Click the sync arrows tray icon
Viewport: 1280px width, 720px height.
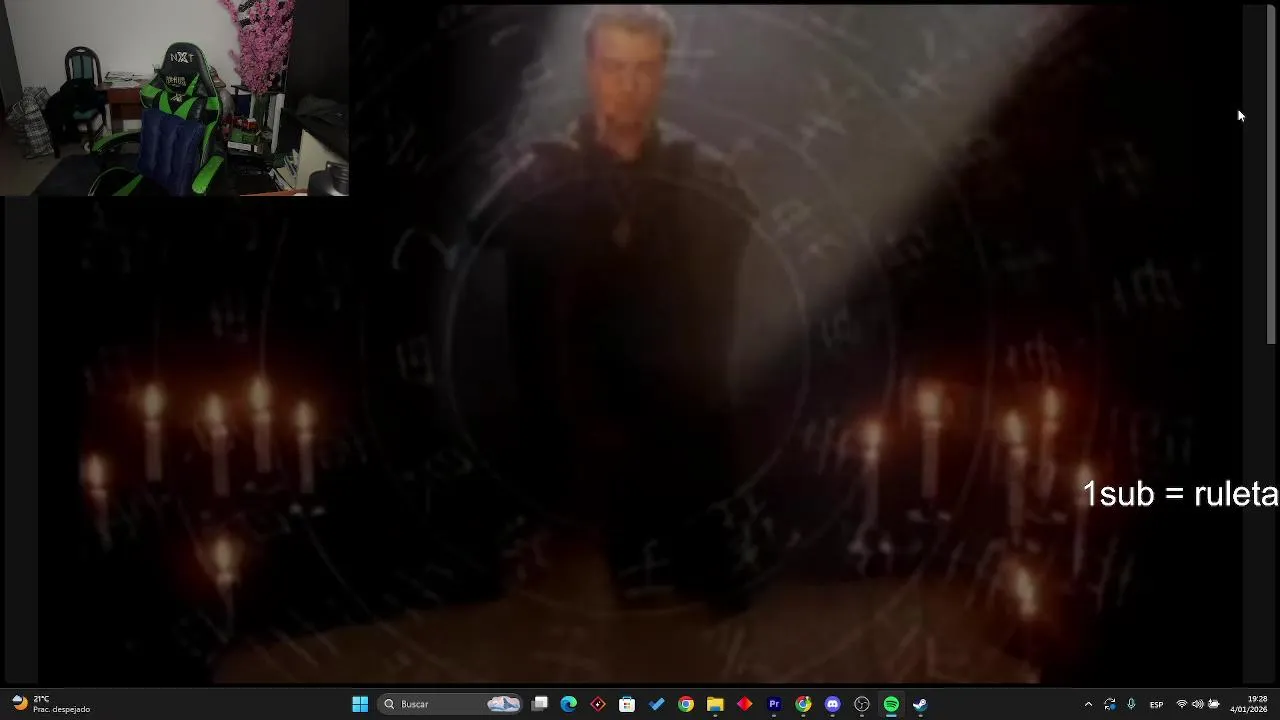click(x=1110, y=704)
